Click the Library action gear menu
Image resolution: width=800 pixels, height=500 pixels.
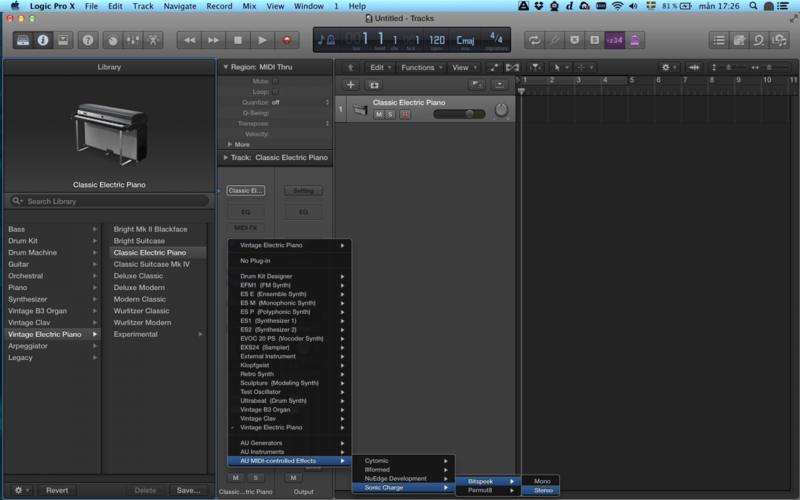coord(20,490)
